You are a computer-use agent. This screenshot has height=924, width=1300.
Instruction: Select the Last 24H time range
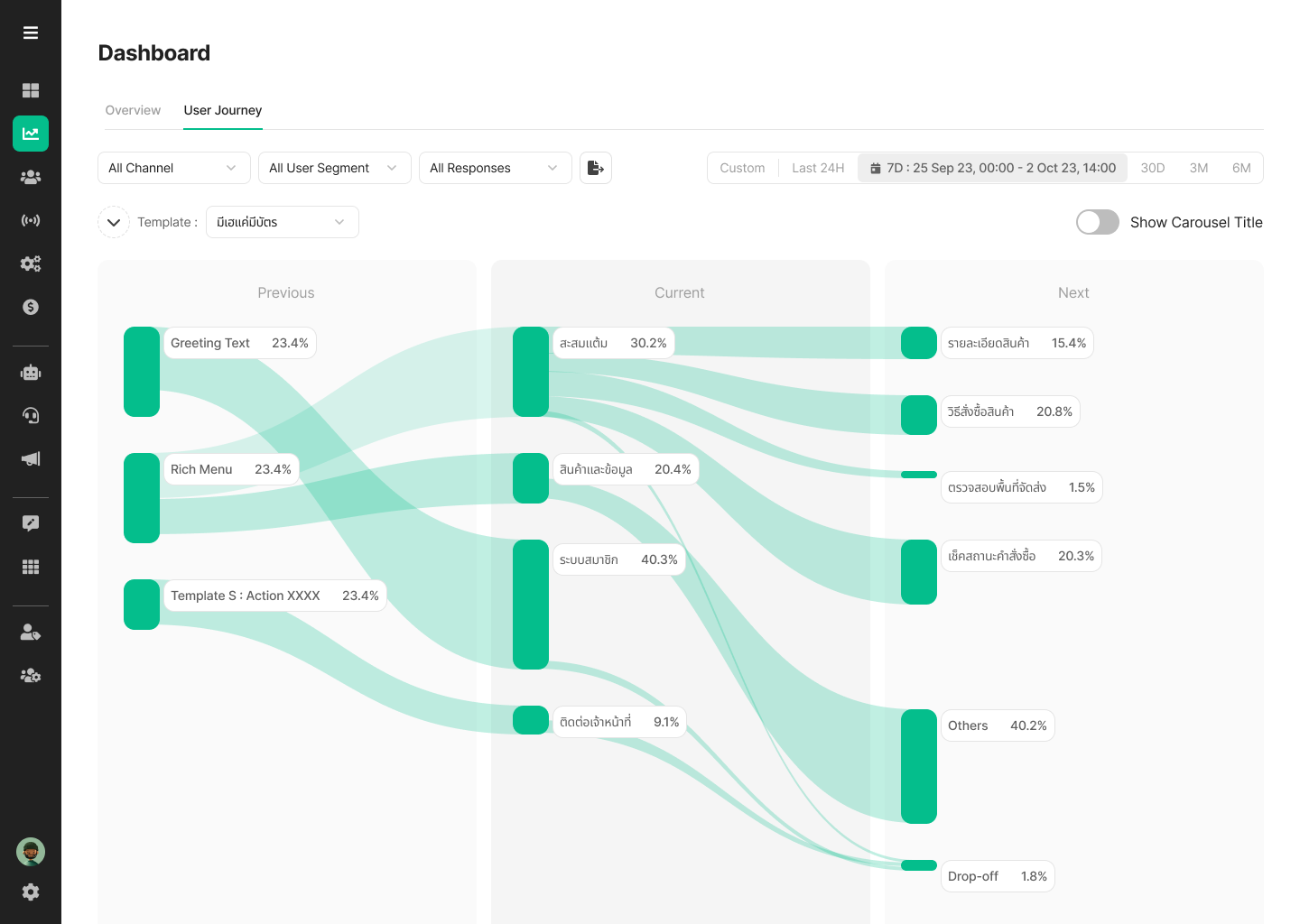(x=818, y=168)
